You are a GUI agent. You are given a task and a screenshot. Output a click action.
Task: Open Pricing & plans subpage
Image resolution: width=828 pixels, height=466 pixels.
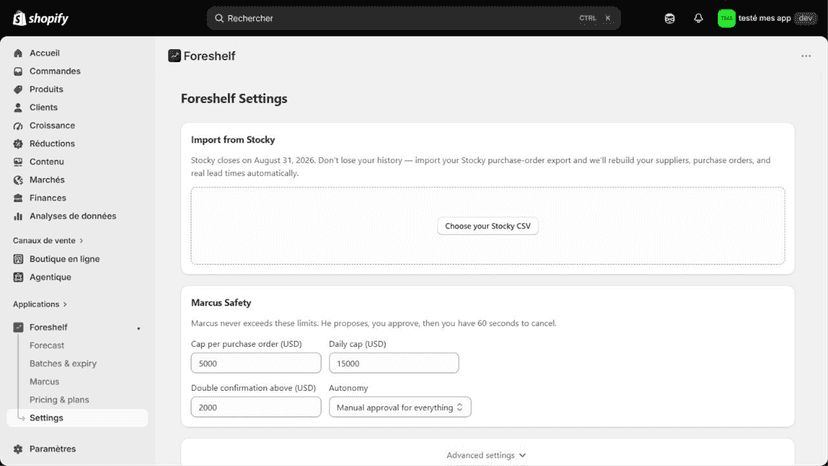tap(59, 399)
